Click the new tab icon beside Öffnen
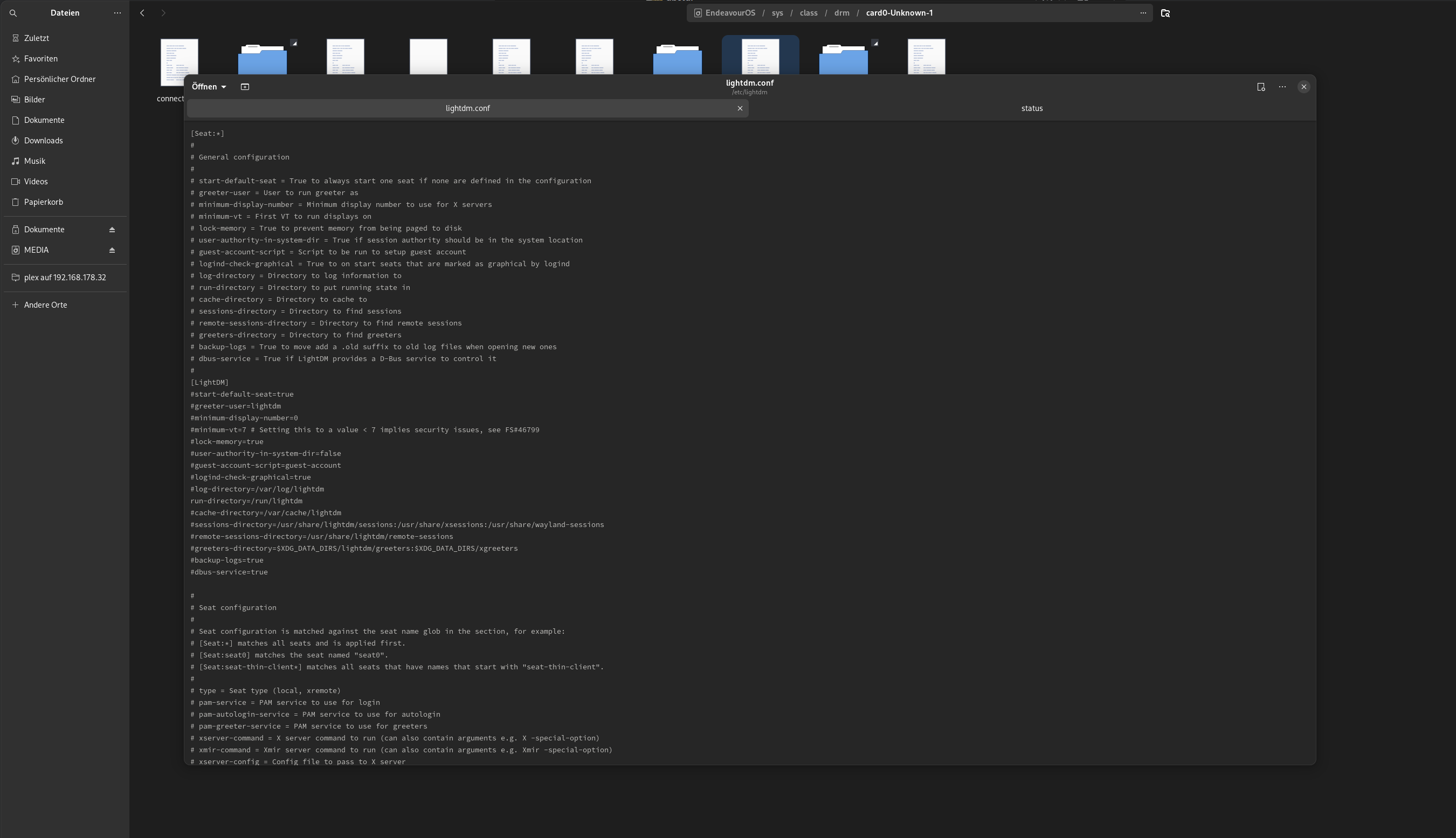The width and height of the screenshot is (1456, 838). (245, 87)
